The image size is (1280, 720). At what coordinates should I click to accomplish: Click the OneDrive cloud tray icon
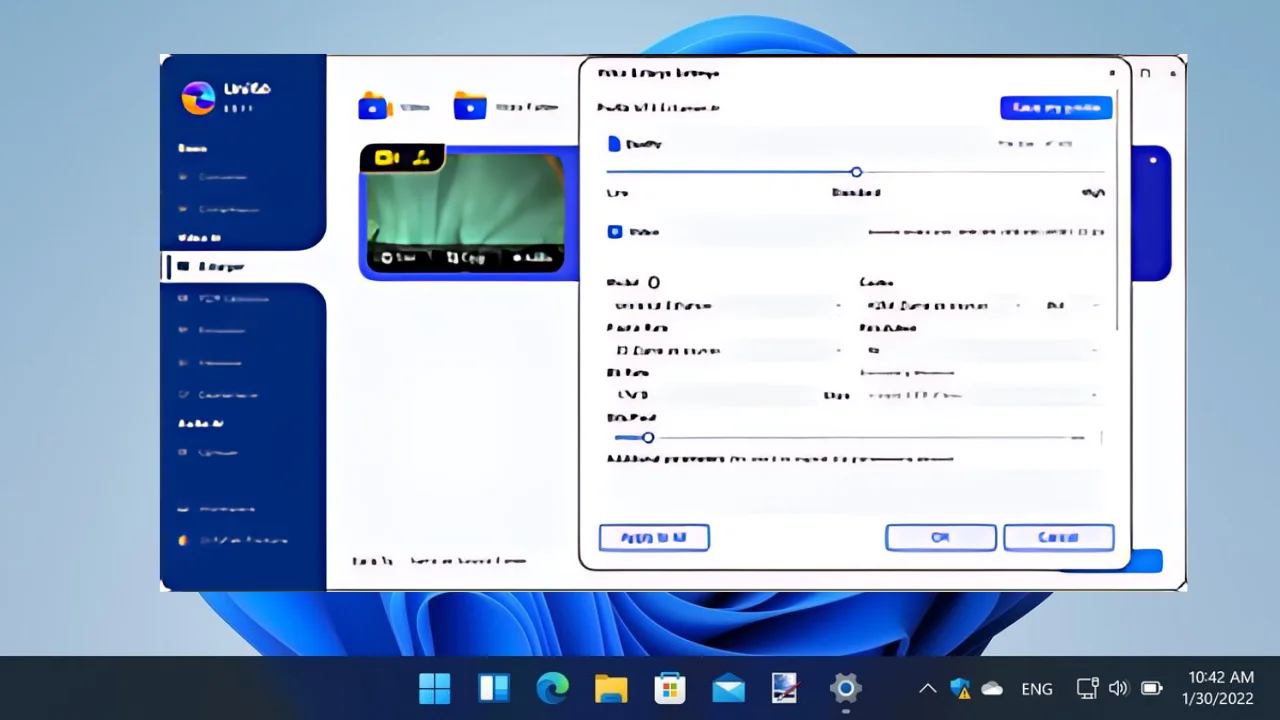(992, 688)
